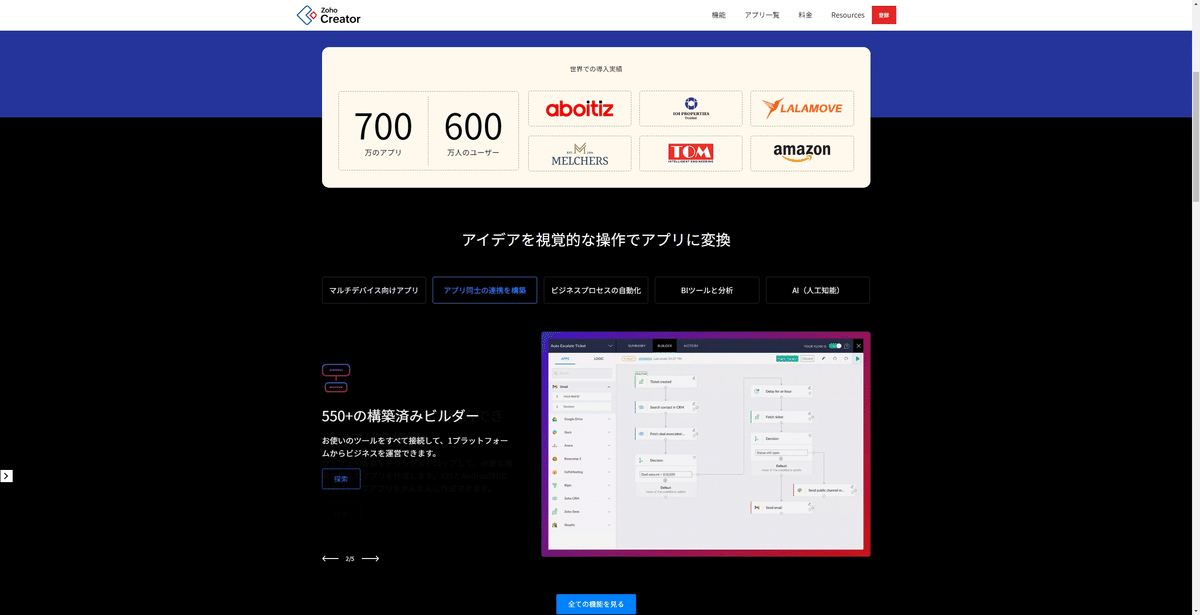Image resolution: width=1200 pixels, height=615 pixels.
Task: Click the pencil edit icon in builder toolbar
Action: click(823, 358)
